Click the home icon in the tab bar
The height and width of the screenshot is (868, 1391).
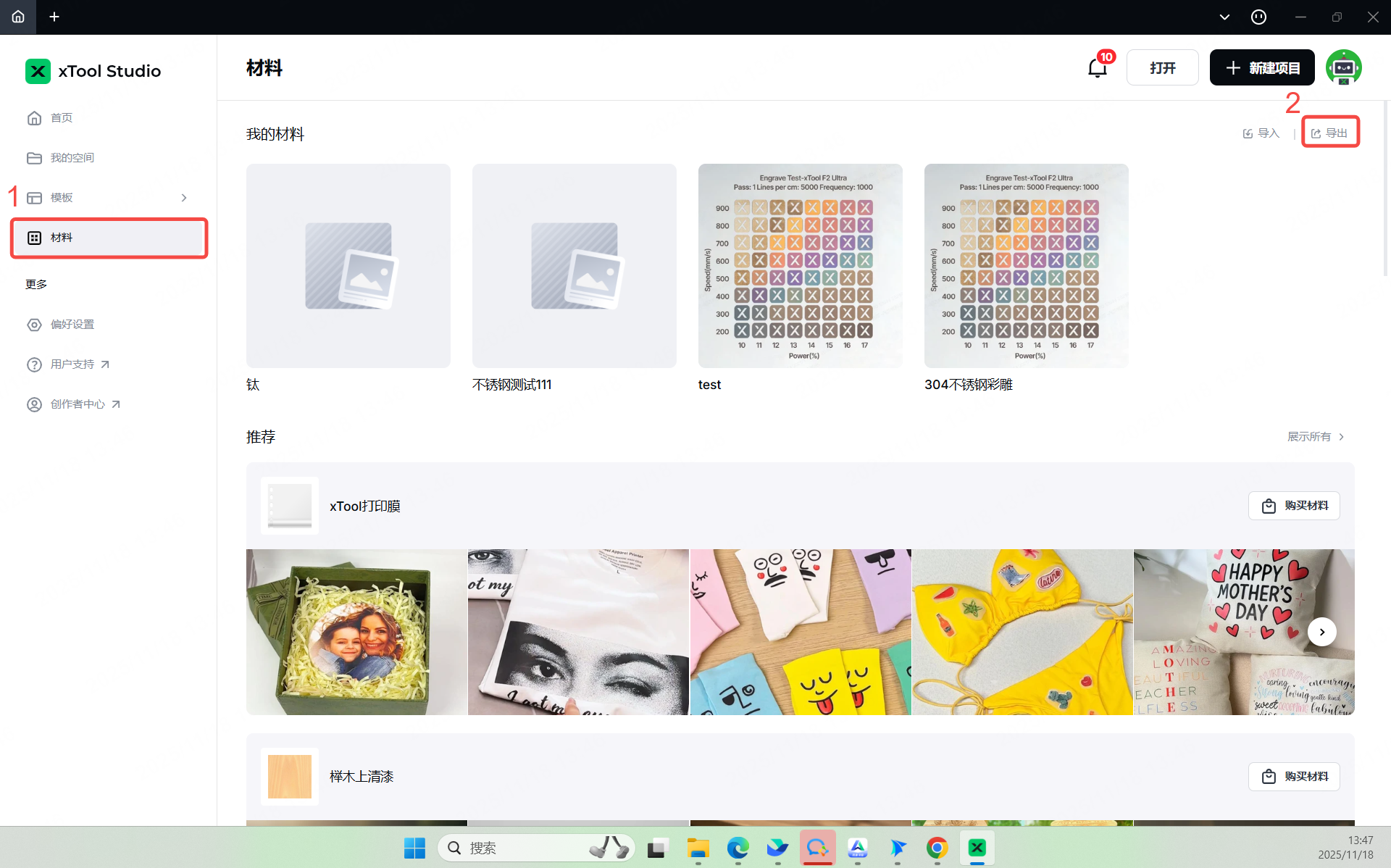pos(18,17)
